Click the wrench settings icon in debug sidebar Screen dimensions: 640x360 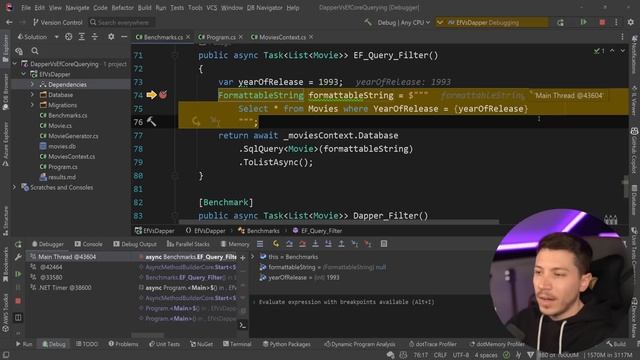(x=18, y=257)
